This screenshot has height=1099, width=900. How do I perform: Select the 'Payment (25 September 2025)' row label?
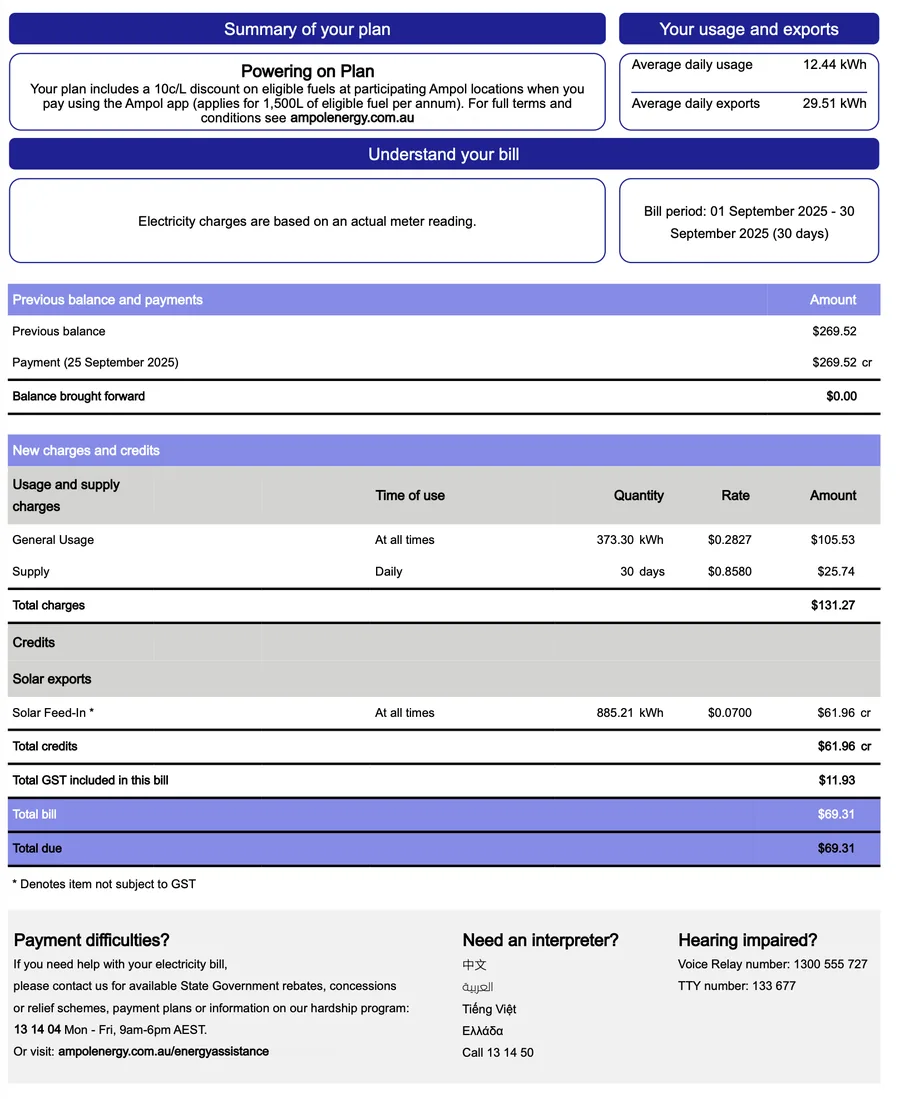point(95,362)
